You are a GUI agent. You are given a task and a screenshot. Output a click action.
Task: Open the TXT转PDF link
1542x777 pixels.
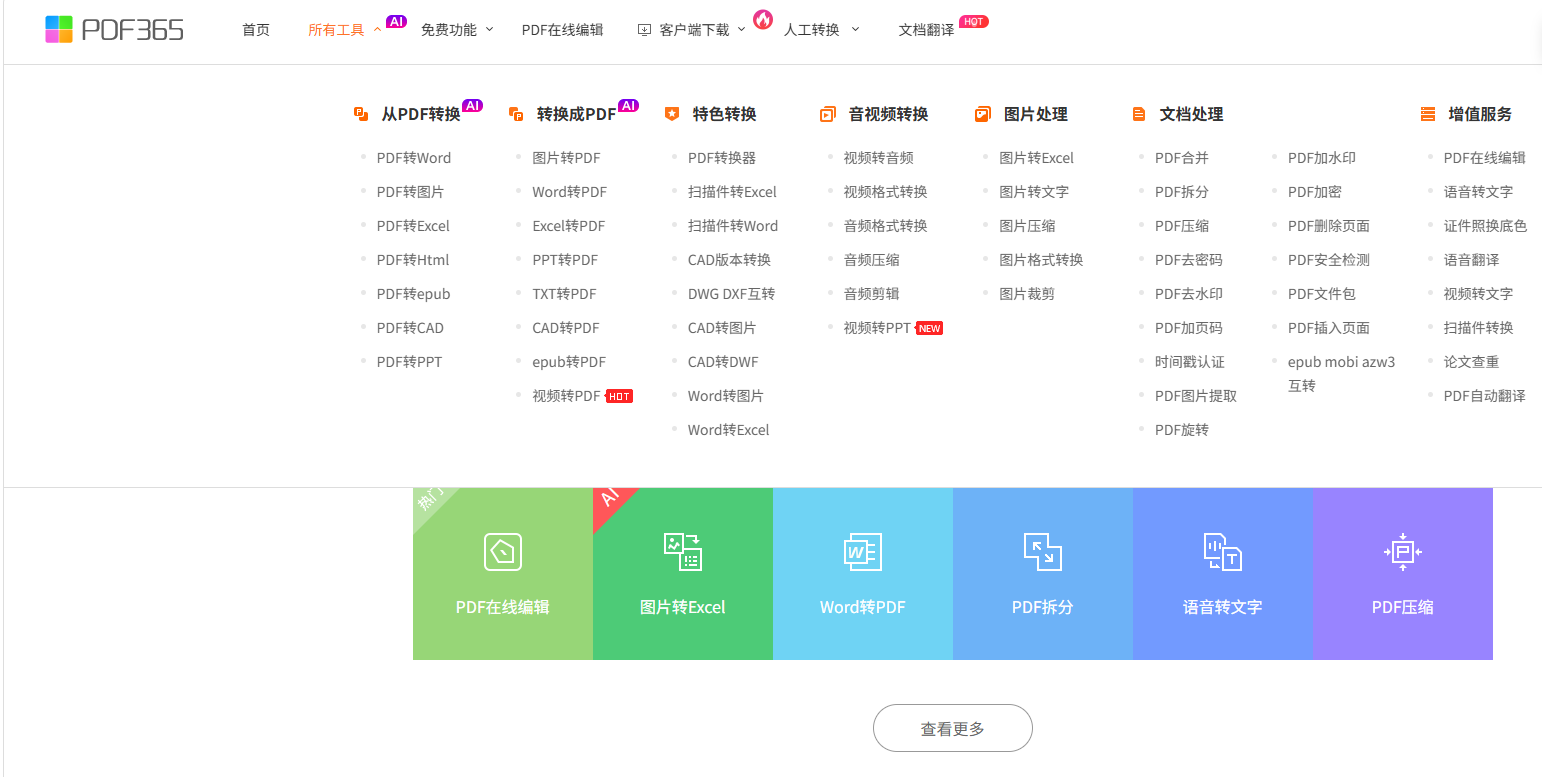pyautogui.click(x=564, y=294)
